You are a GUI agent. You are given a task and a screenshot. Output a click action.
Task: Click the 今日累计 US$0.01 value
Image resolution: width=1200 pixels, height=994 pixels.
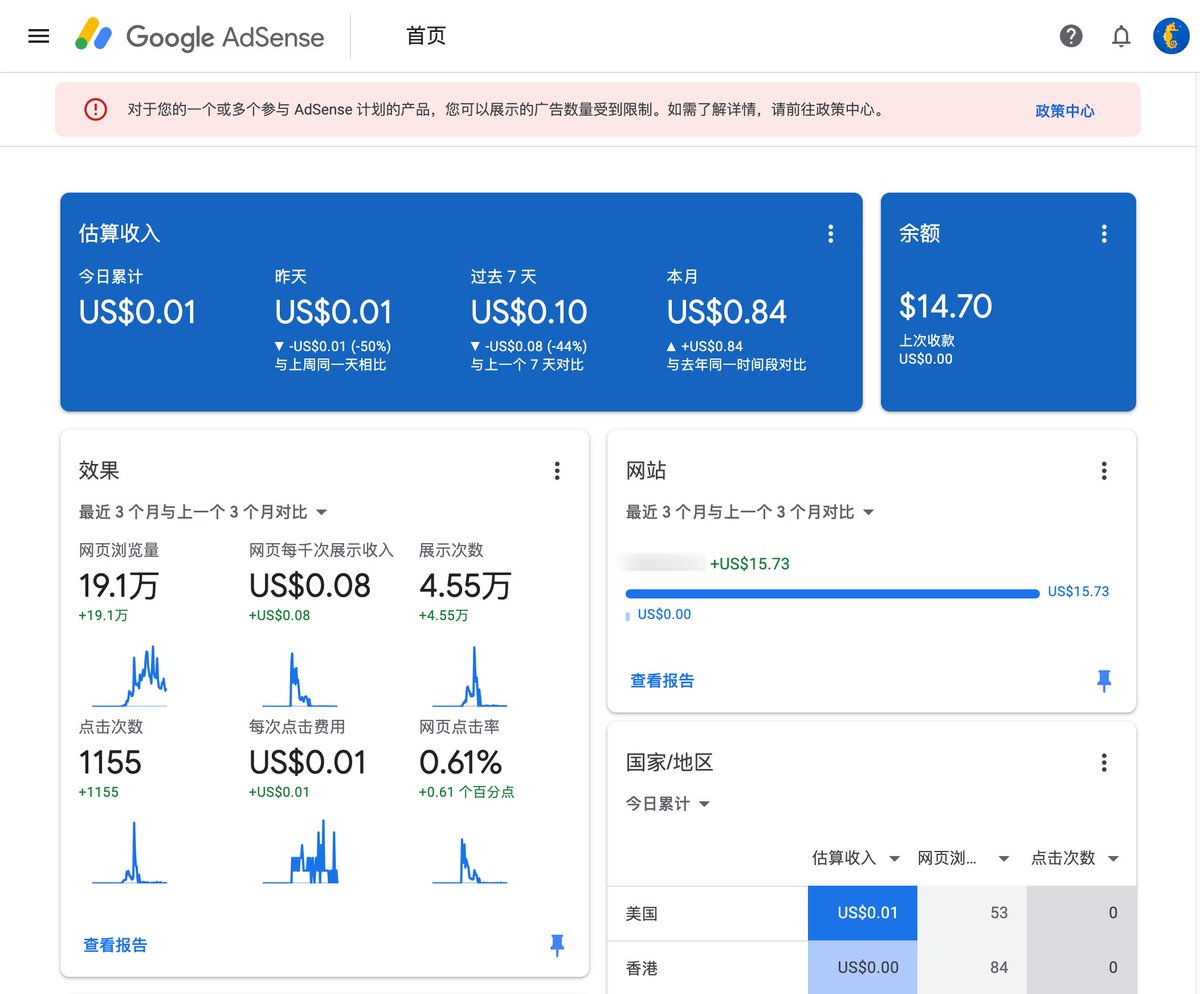click(138, 312)
